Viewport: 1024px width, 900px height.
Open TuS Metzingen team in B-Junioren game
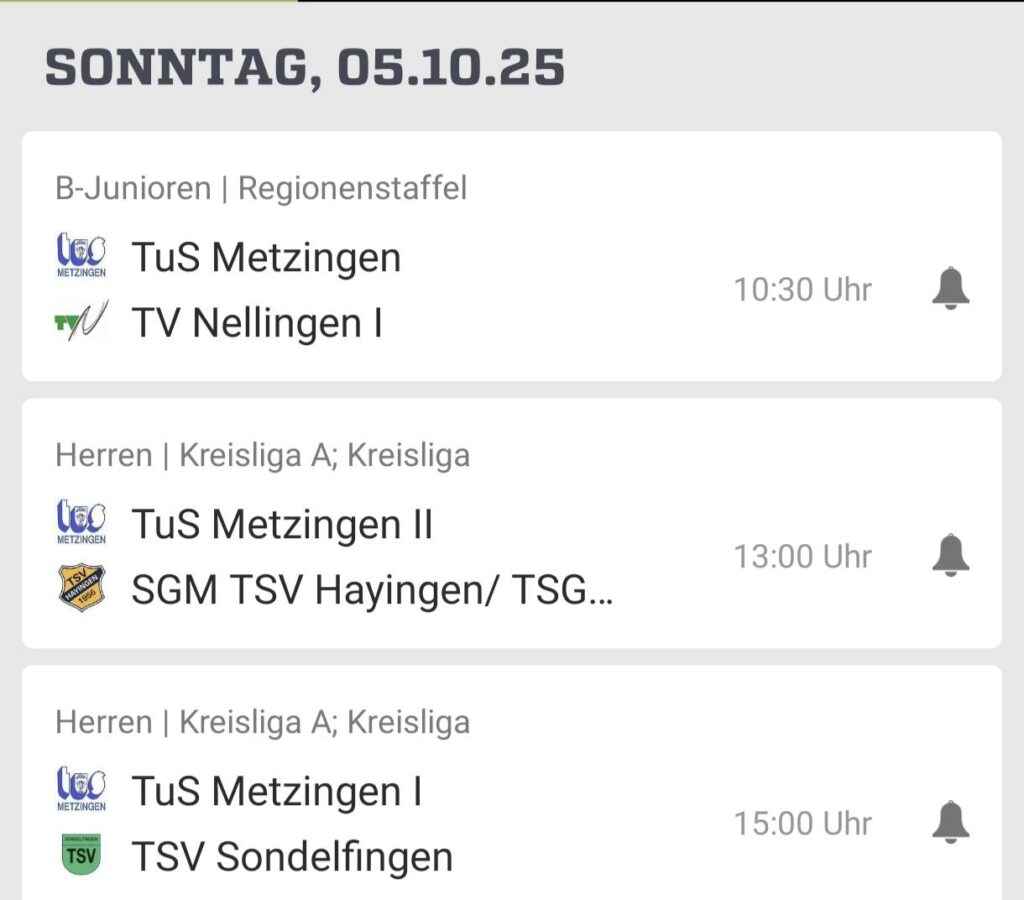[266, 258]
